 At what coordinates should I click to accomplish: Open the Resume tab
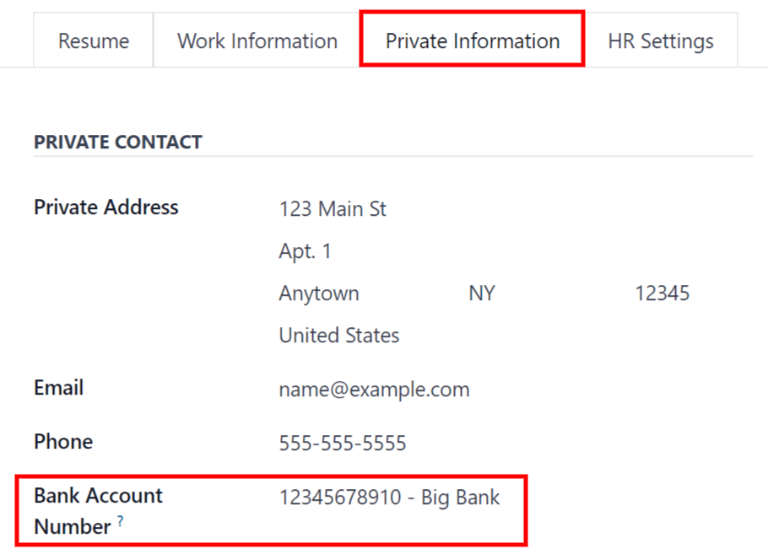(93, 41)
